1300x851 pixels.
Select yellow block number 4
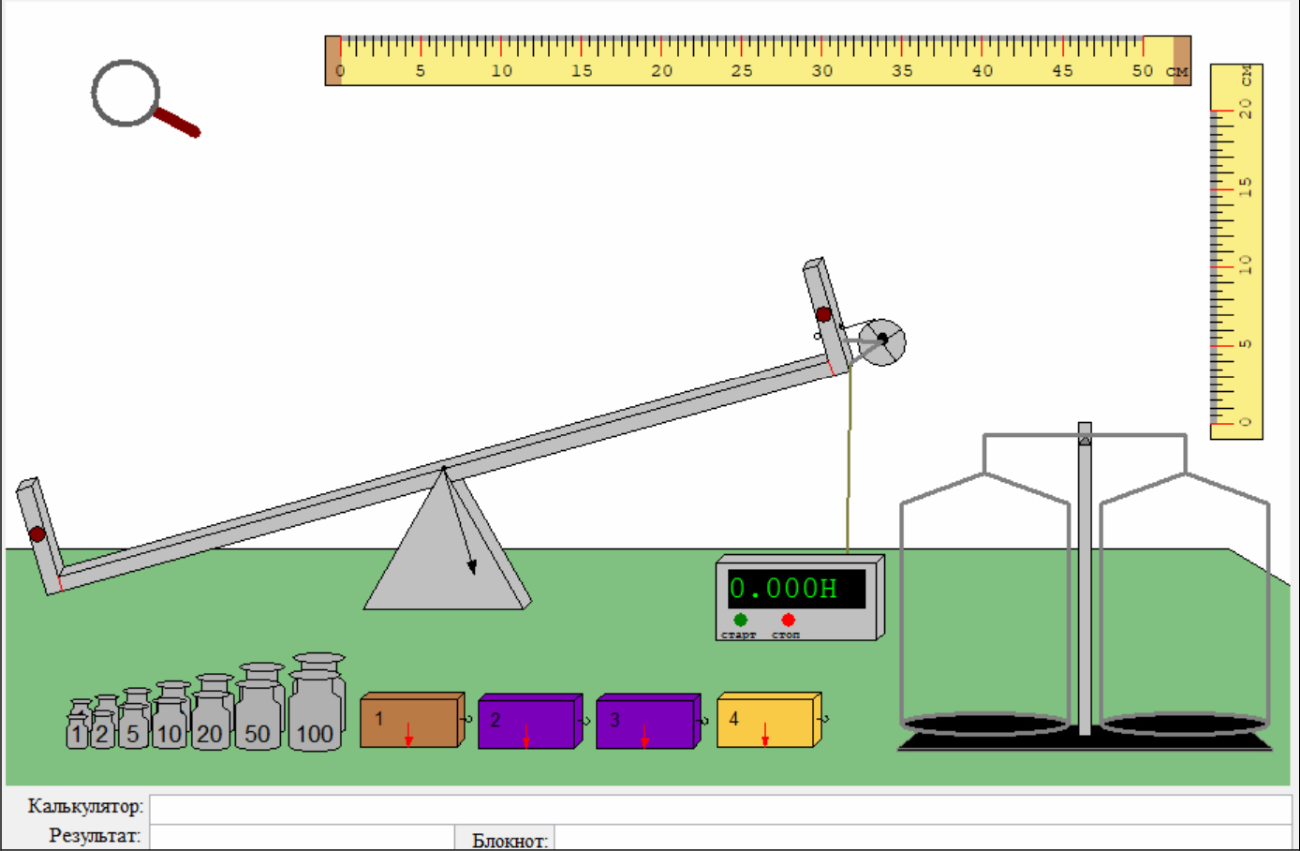(769, 720)
